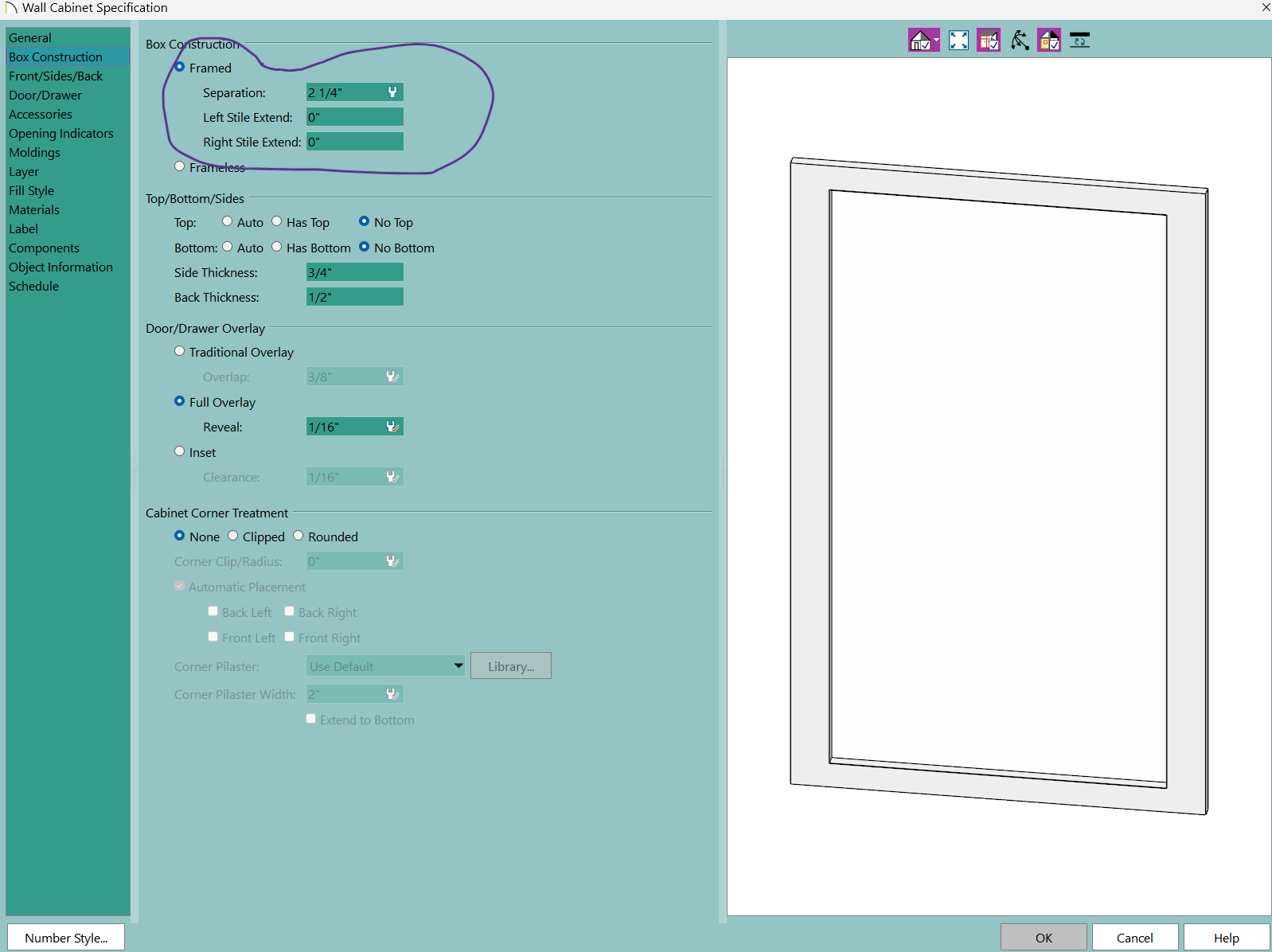Click the Side Thickness input field

(354, 272)
